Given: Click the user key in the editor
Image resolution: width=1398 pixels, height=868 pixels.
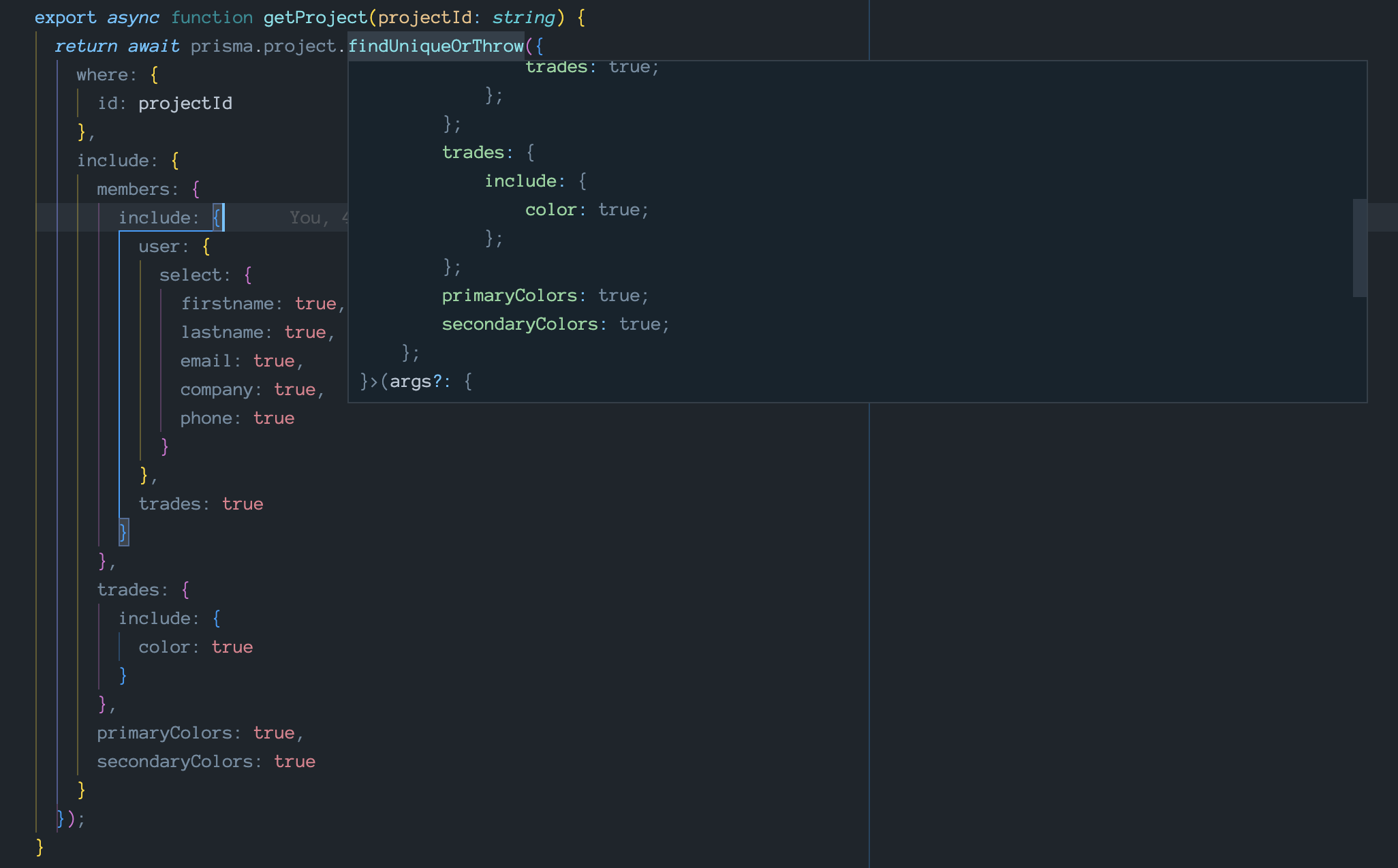Looking at the screenshot, I should coord(159,247).
